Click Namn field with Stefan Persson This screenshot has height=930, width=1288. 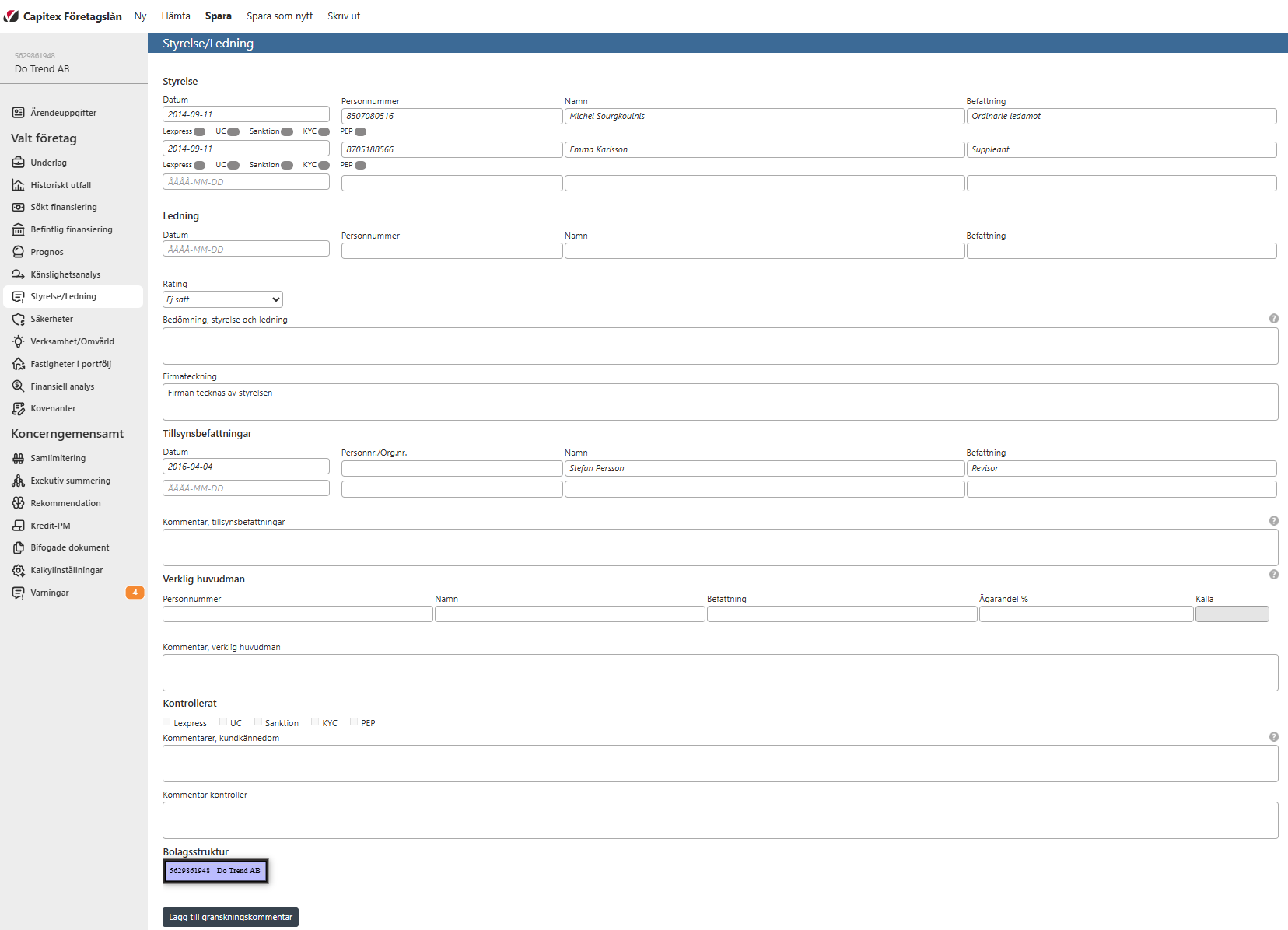765,468
